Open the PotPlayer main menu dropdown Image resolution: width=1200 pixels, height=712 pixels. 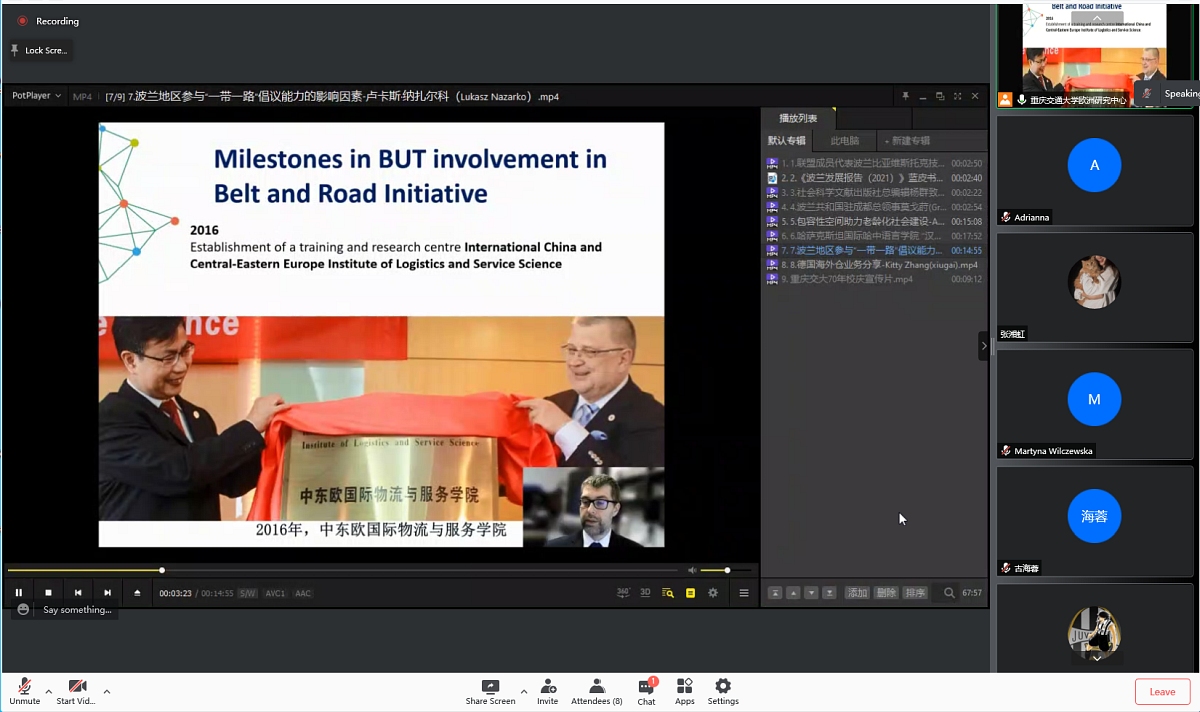(x=36, y=96)
